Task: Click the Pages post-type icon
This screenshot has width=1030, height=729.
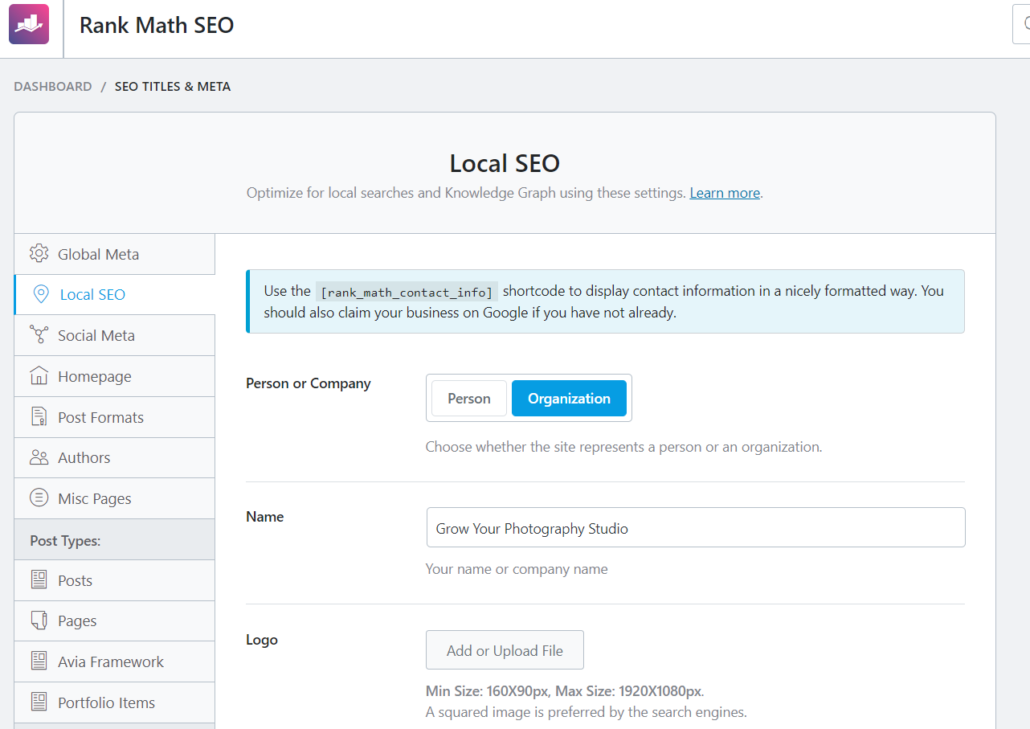Action: (39, 621)
